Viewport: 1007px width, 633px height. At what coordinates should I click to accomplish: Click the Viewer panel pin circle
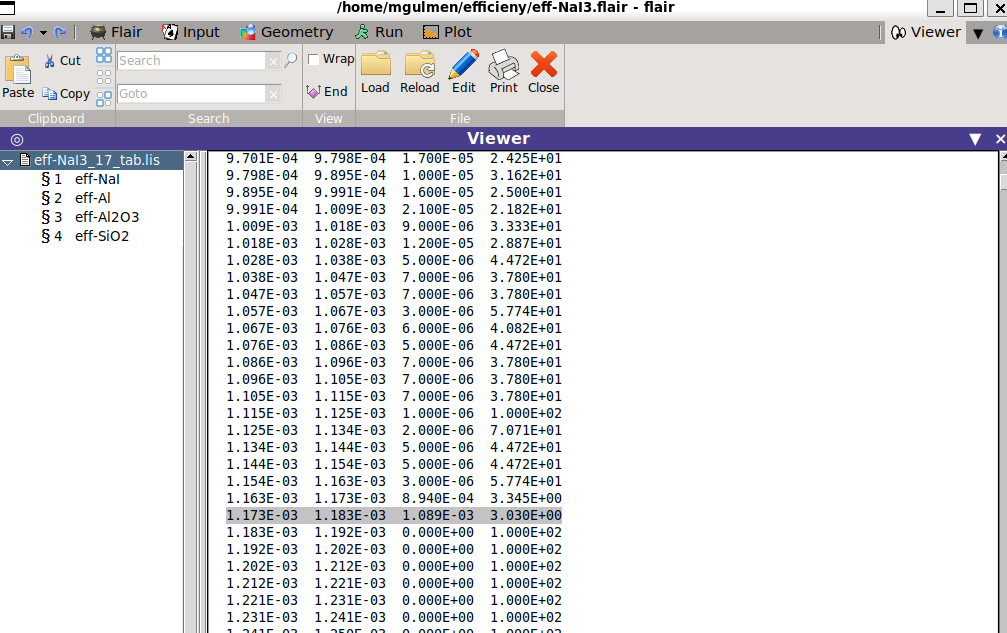click(x=17, y=139)
